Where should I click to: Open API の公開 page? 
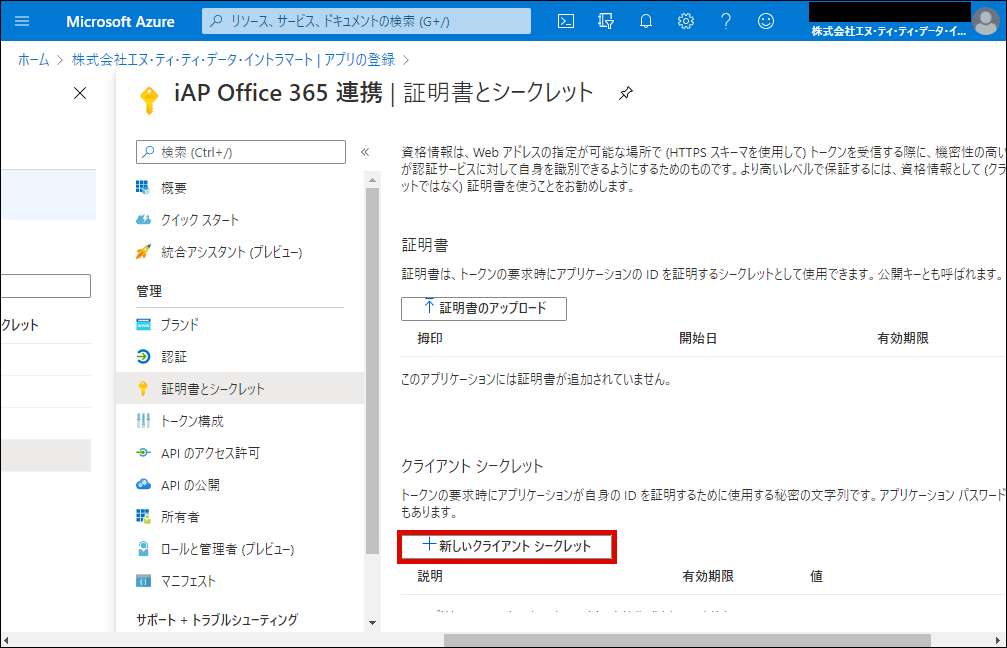(x=190, y=485)
